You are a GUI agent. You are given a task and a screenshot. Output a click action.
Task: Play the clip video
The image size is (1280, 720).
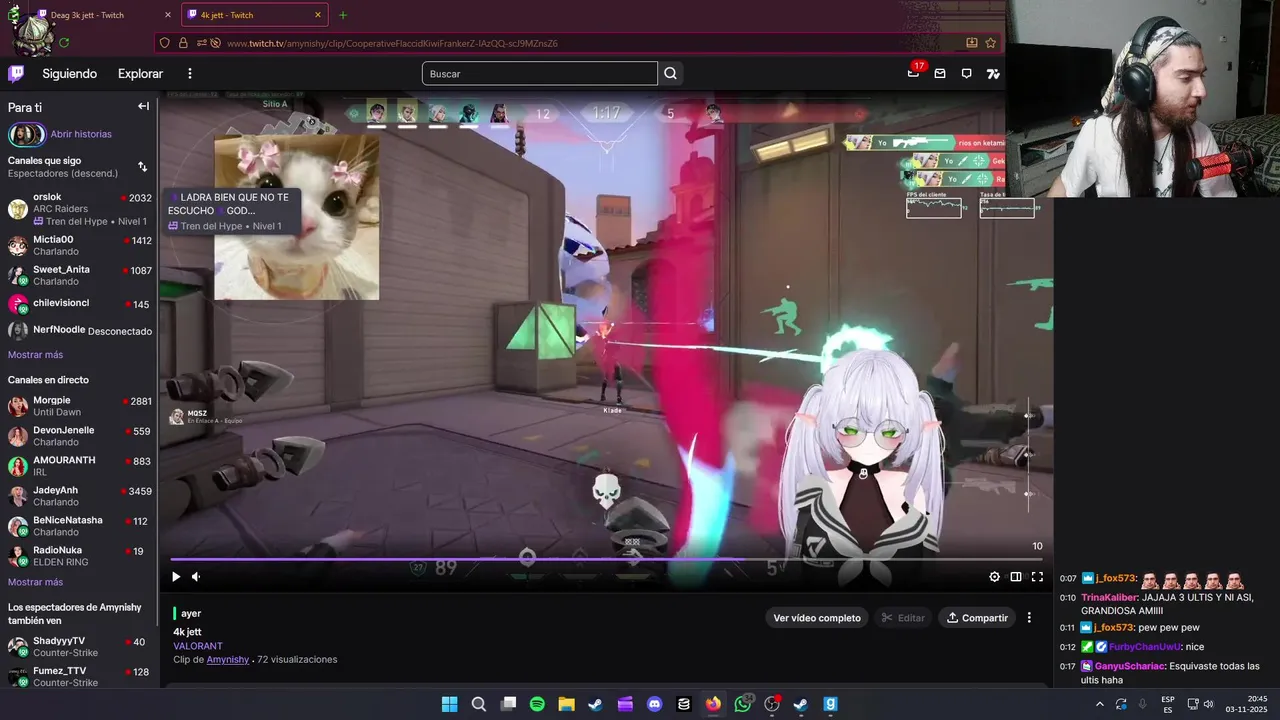tap(176, 576)
